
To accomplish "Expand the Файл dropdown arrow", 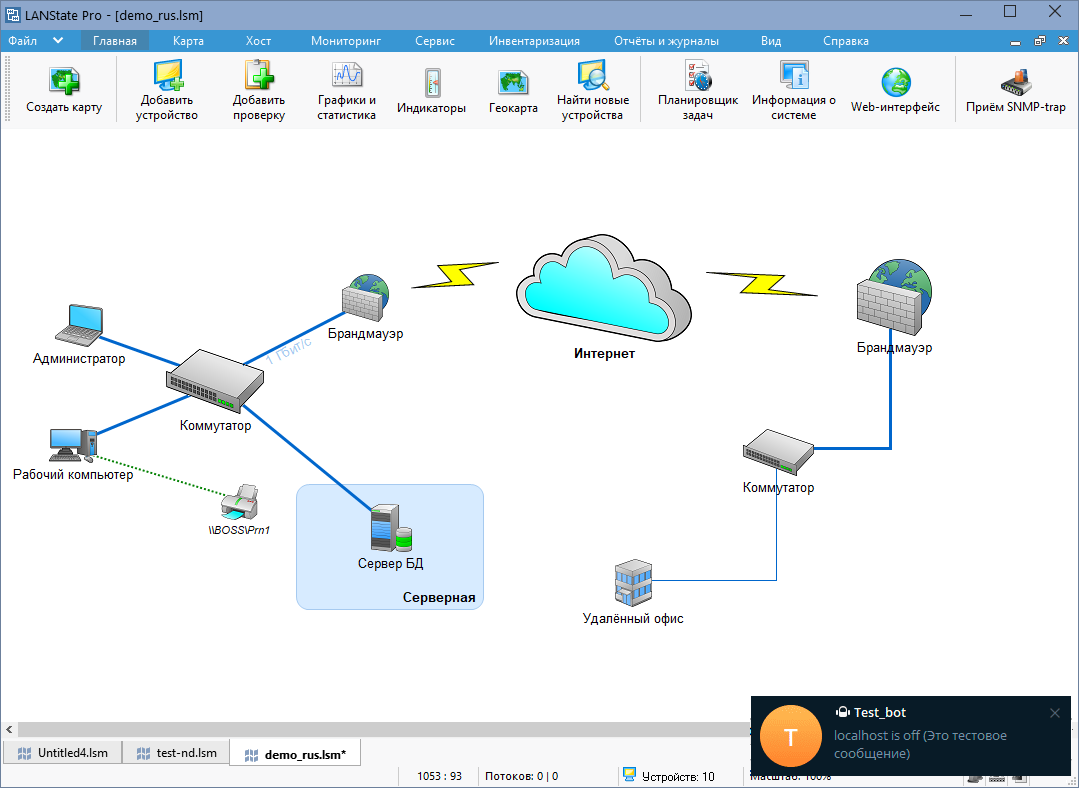I will pos(58,41).
